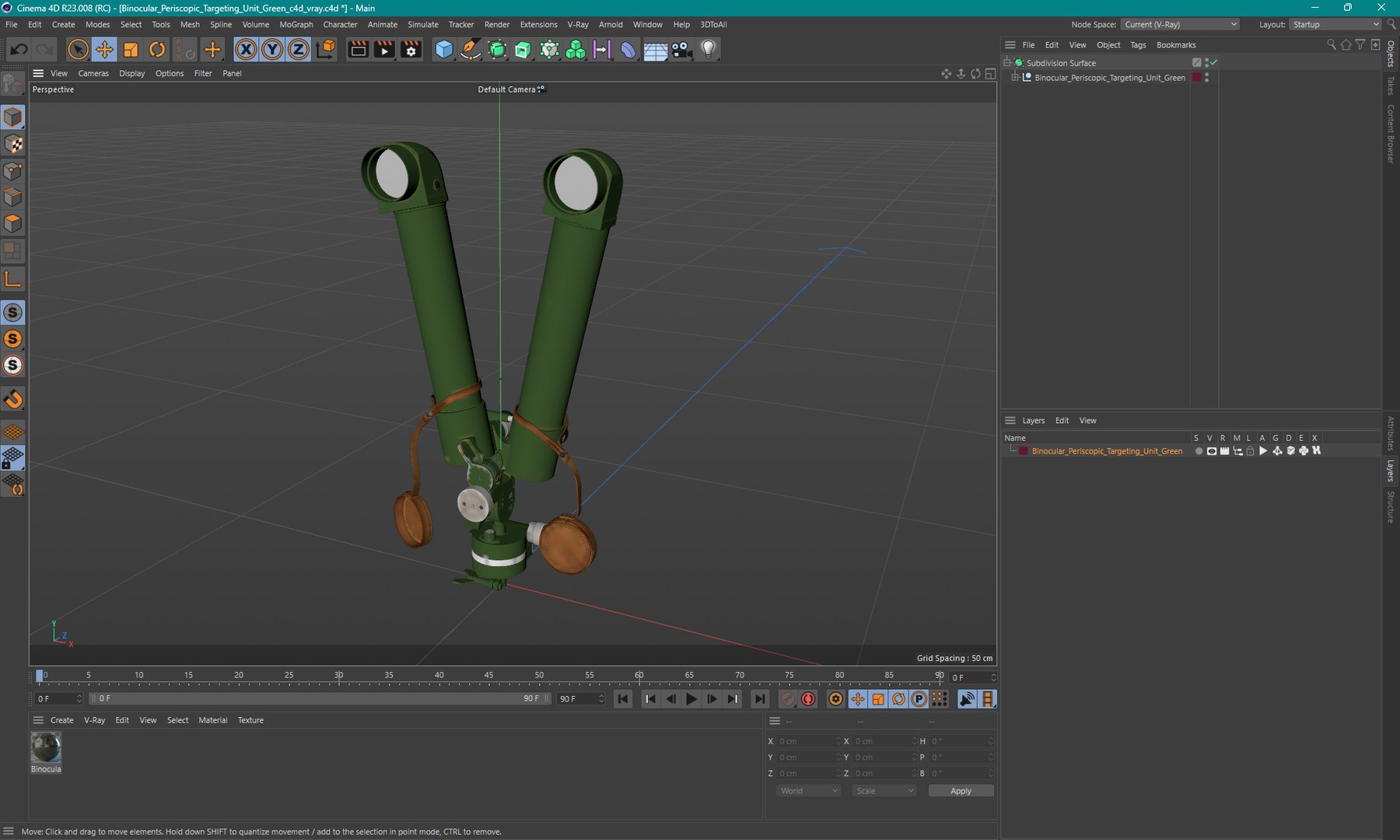Activate the Scale tool
The image size is (1400, 840).
[x=131, y=50]
